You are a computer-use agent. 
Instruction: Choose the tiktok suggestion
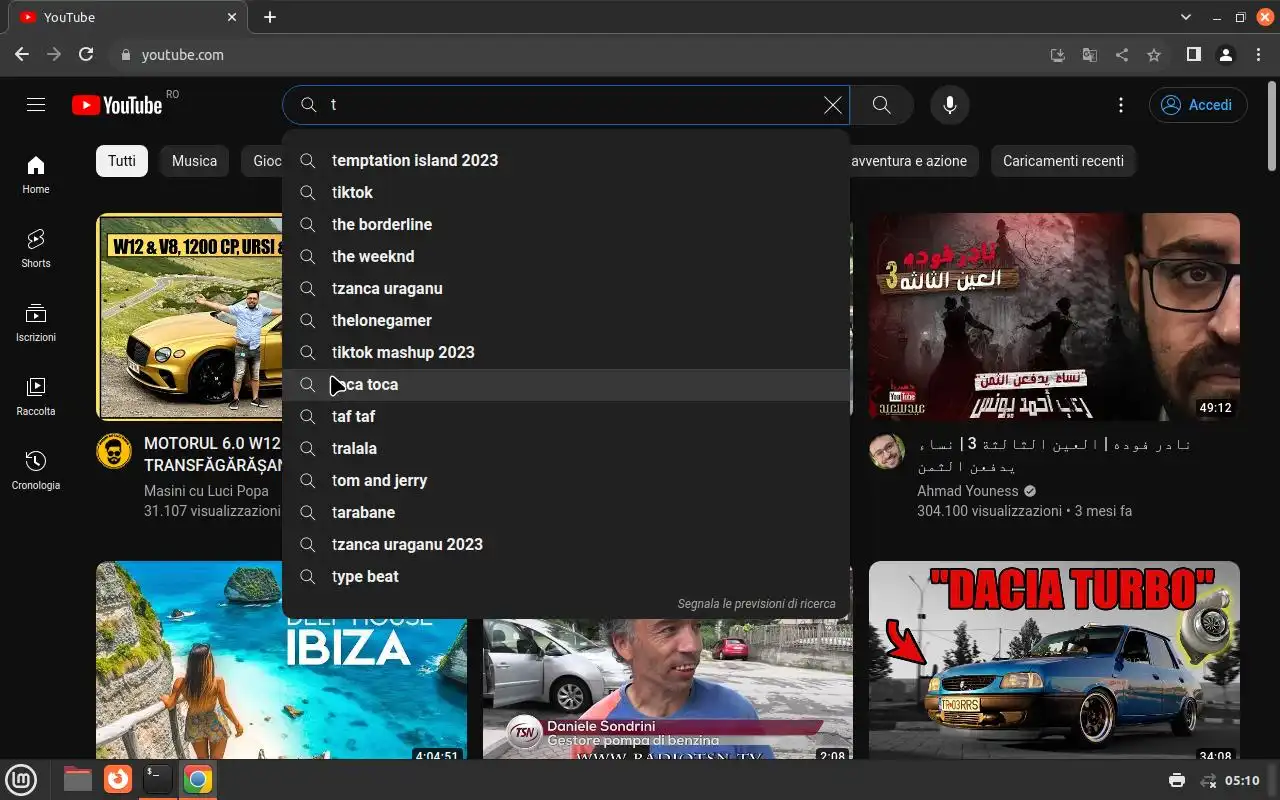coord(566,192)
